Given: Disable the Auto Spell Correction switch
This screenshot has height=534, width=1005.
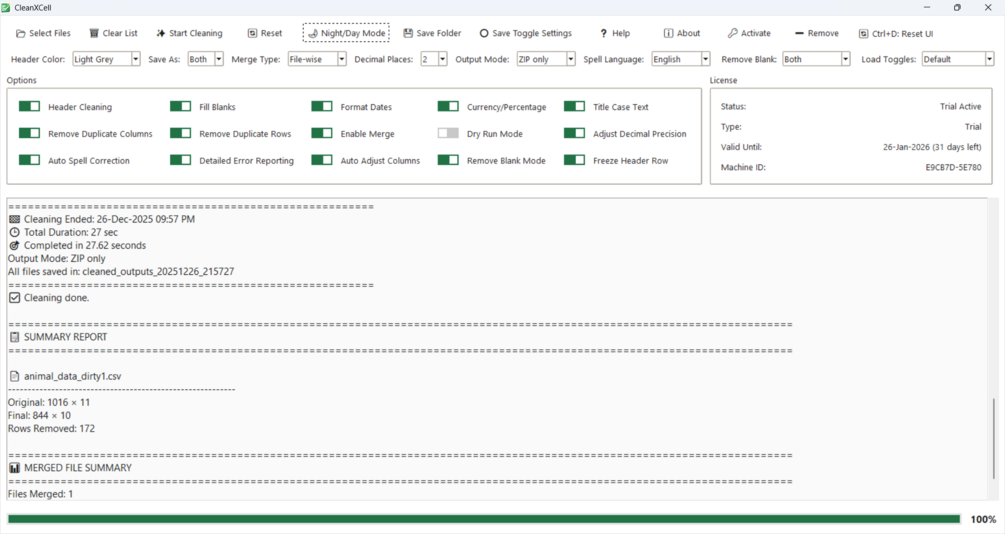Looking at the screenshot, I should (29, 160).
